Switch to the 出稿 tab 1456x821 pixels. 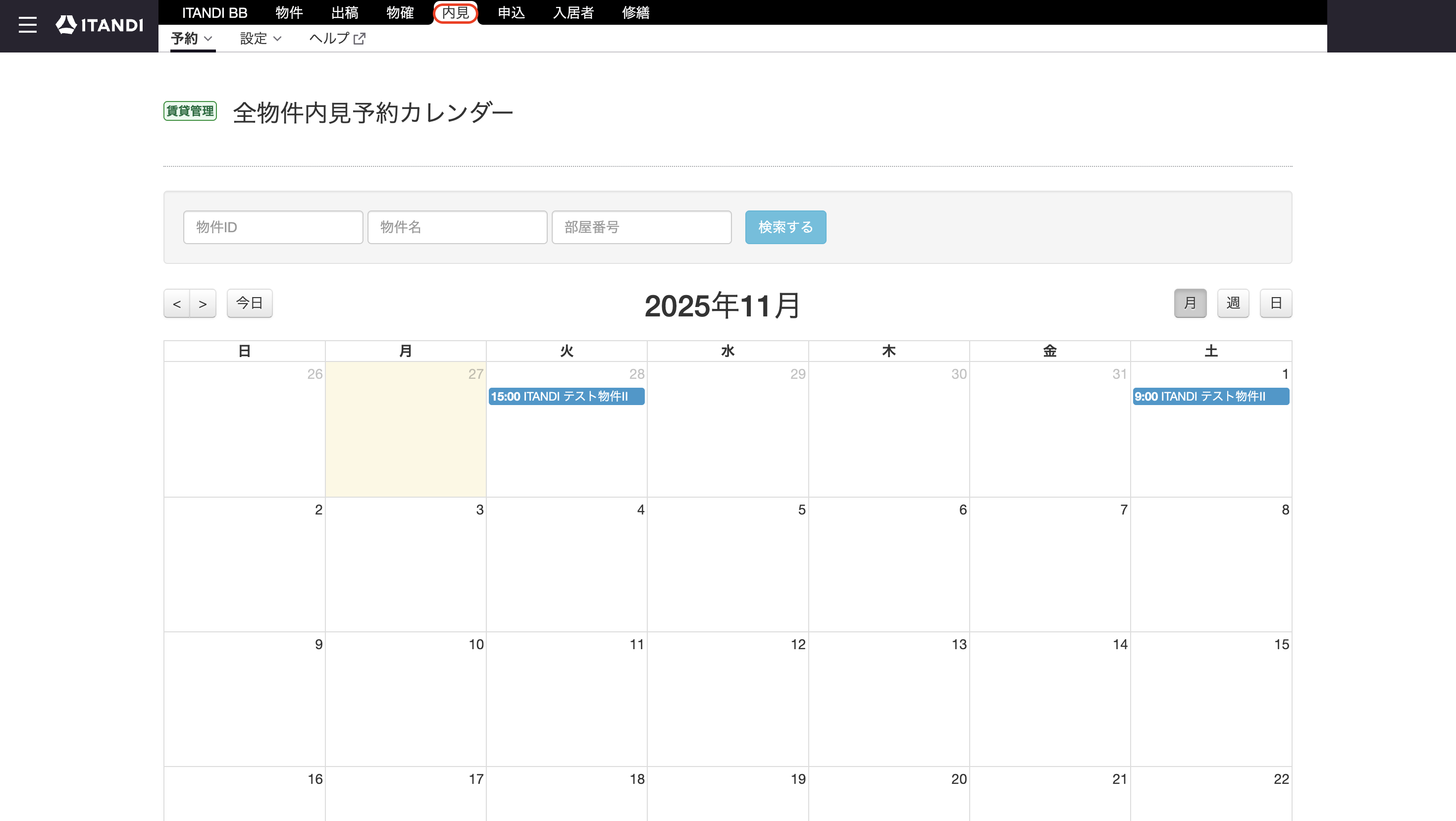click(345, 12)
